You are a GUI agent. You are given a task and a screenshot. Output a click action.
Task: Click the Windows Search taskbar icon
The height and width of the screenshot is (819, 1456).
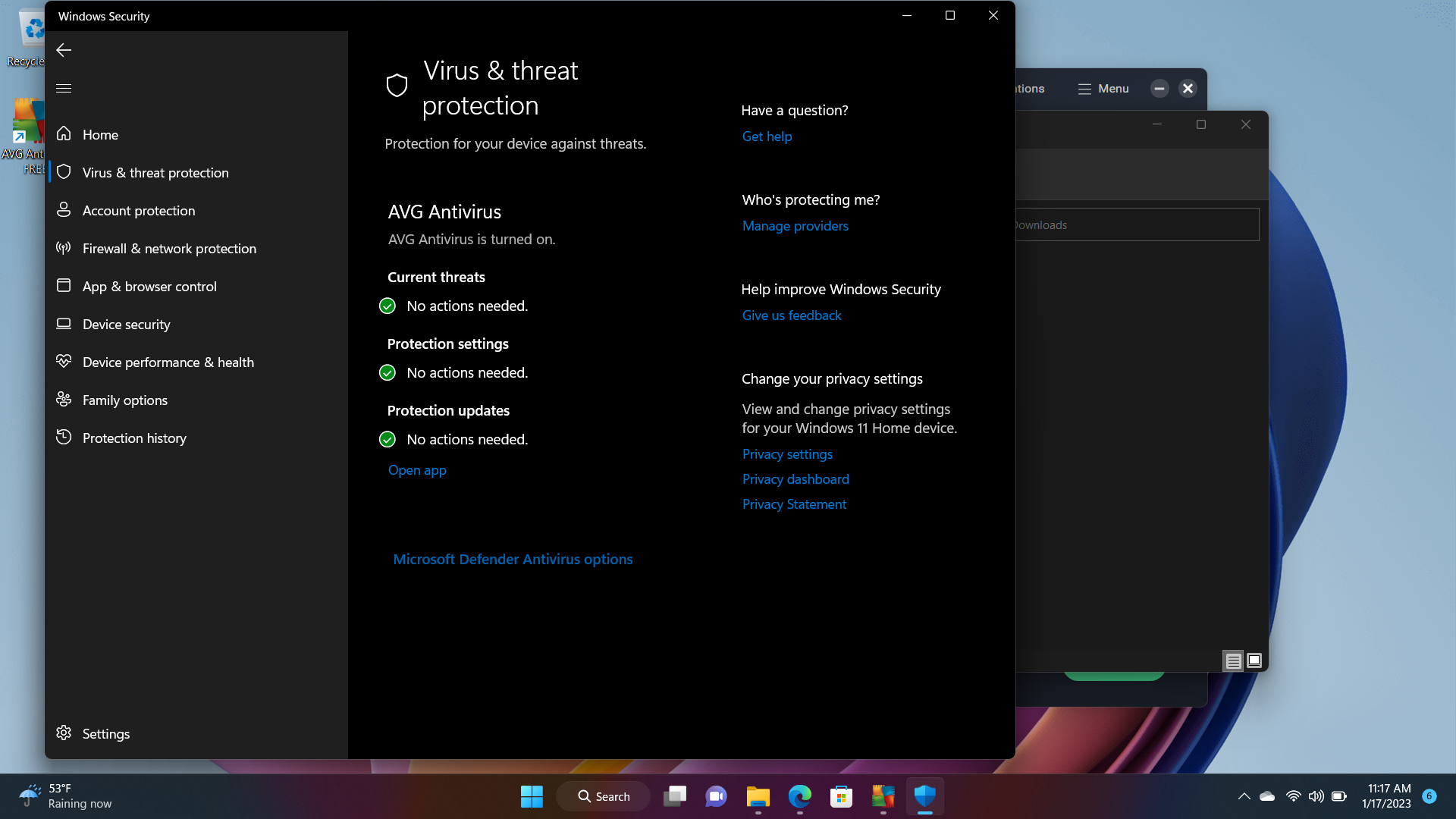click(603, 796)
